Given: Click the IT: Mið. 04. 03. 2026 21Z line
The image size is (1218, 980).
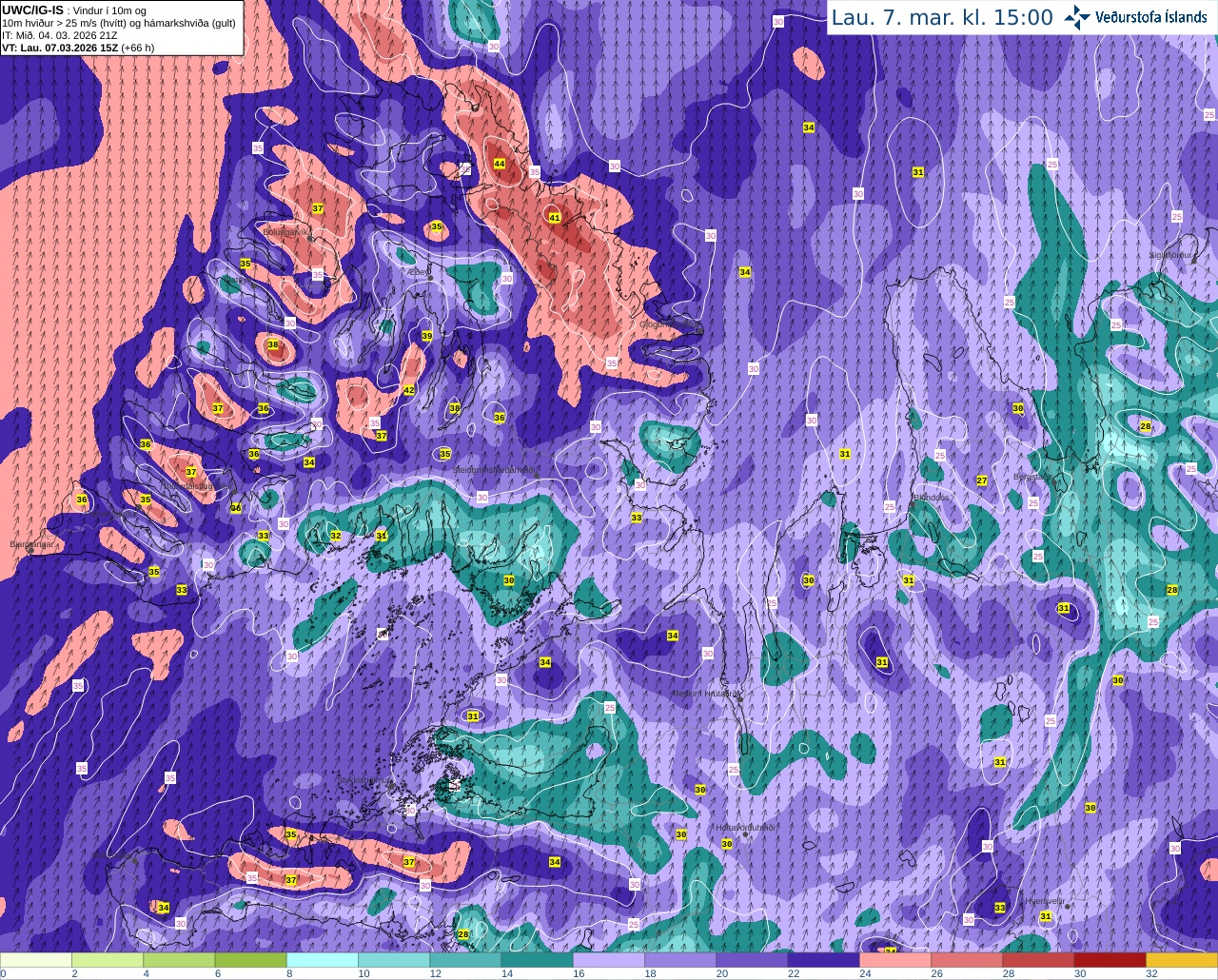Looking at the screenshot, I should click(x=60, y=35).
